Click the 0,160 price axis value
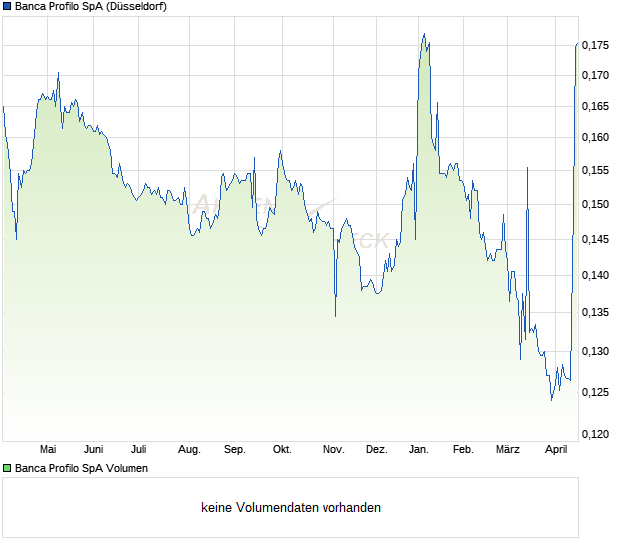This screenshot has width=620, height=546. (595, 137)
